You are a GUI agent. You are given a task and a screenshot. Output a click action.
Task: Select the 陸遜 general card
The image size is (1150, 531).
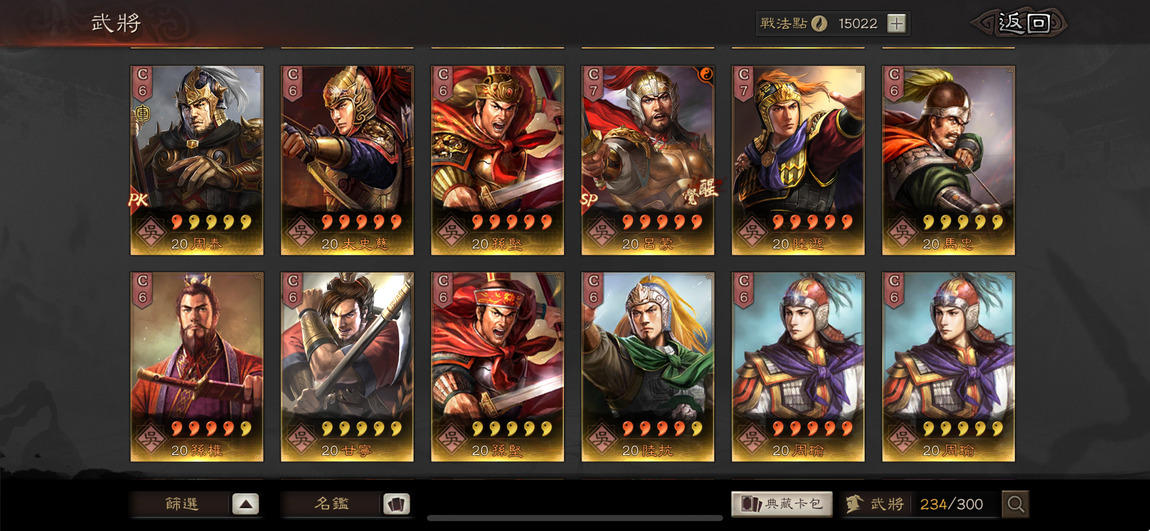coord(799,161)
